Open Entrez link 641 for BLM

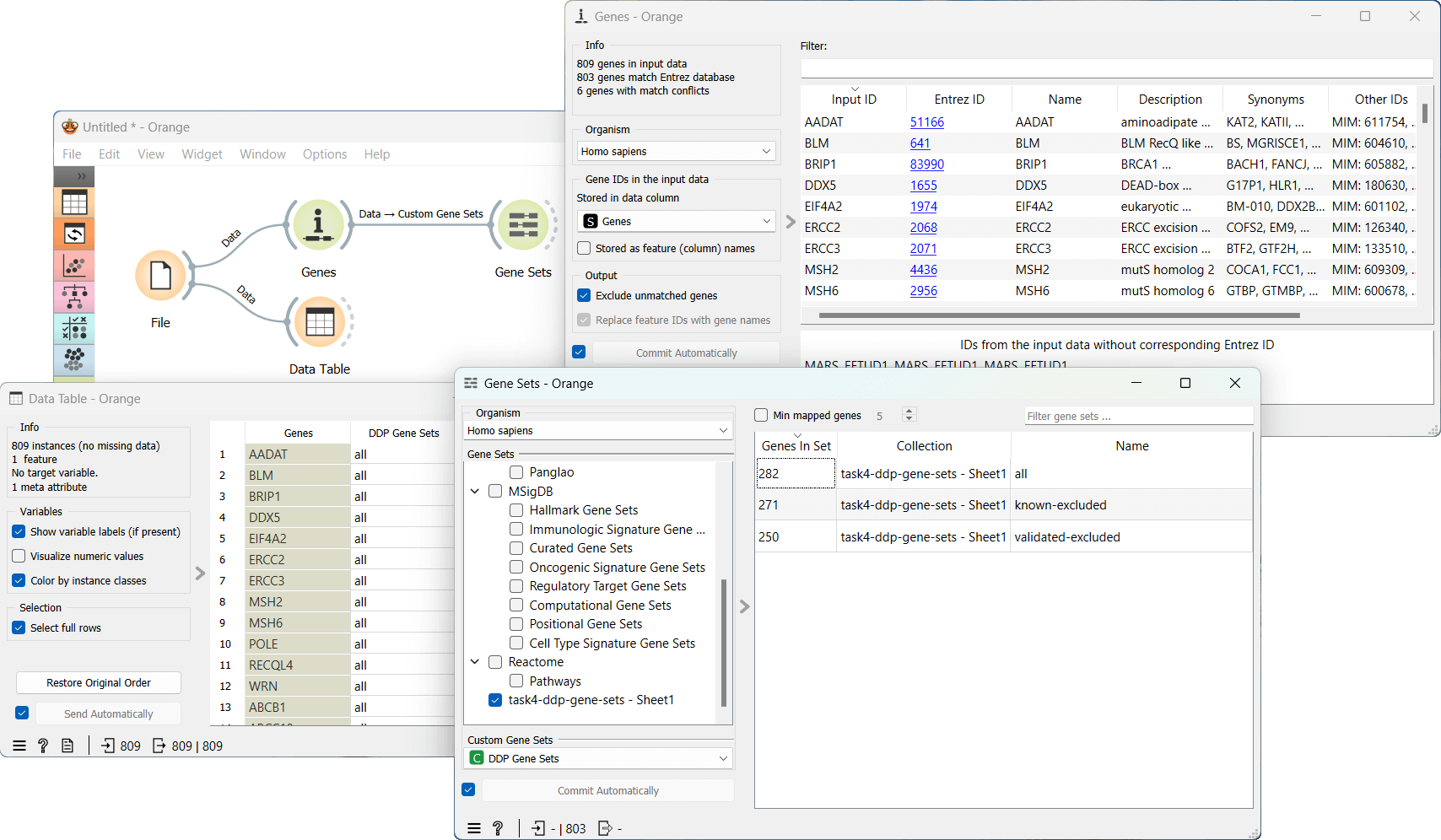pos(920,143)
